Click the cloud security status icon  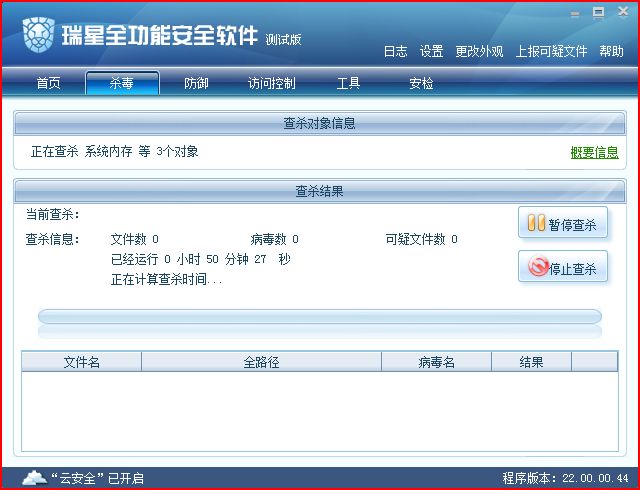point(34,477)
